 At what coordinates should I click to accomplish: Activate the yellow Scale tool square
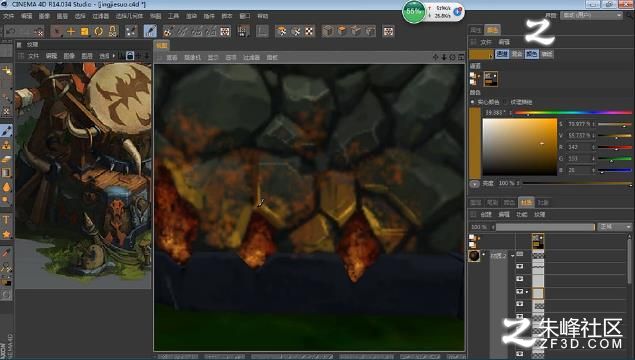85,31
